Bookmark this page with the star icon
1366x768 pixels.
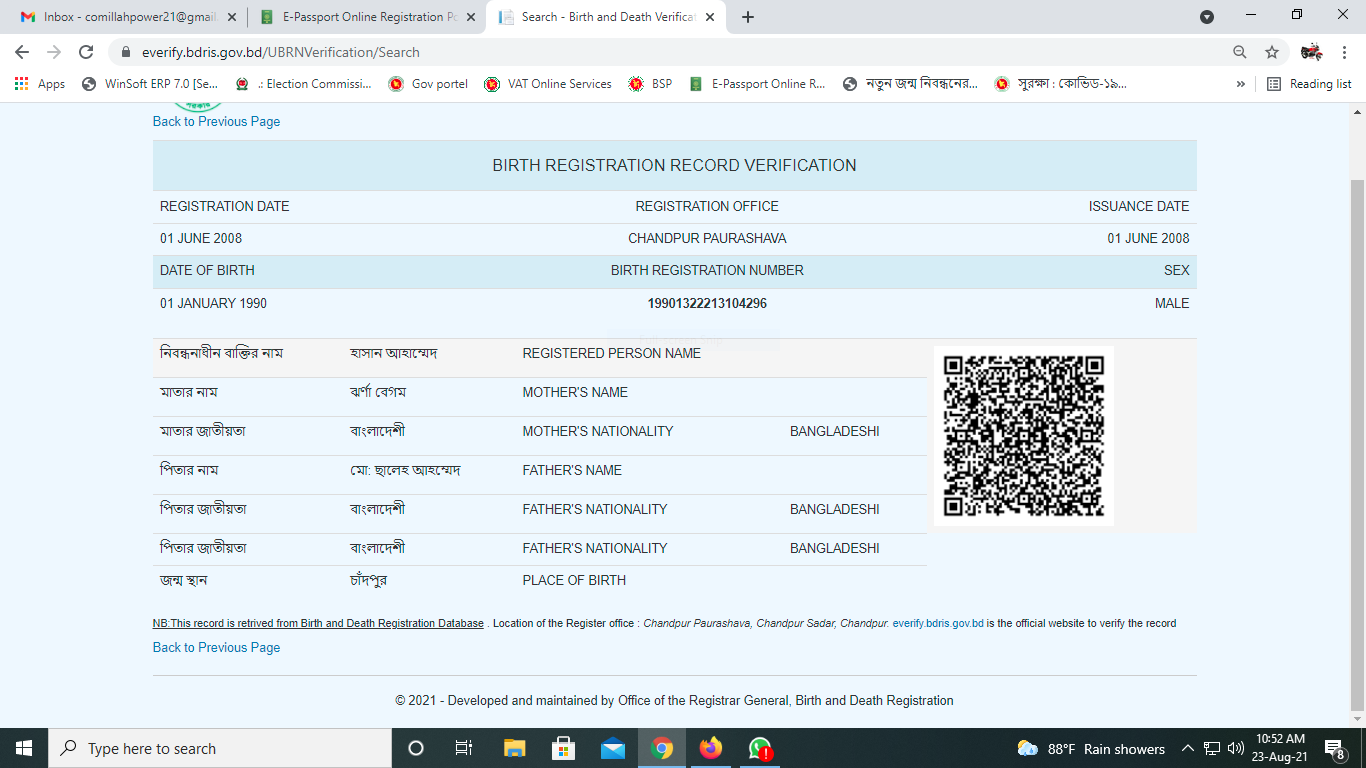pos(1272,52)
